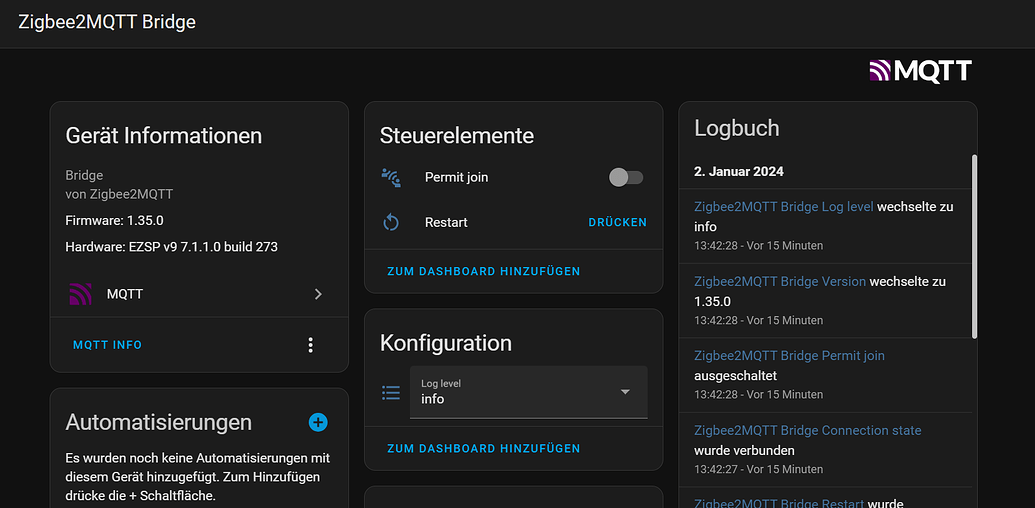1035x508 pixels.
Task: Click the Automatisierungen heading
Action: [158, 422]
